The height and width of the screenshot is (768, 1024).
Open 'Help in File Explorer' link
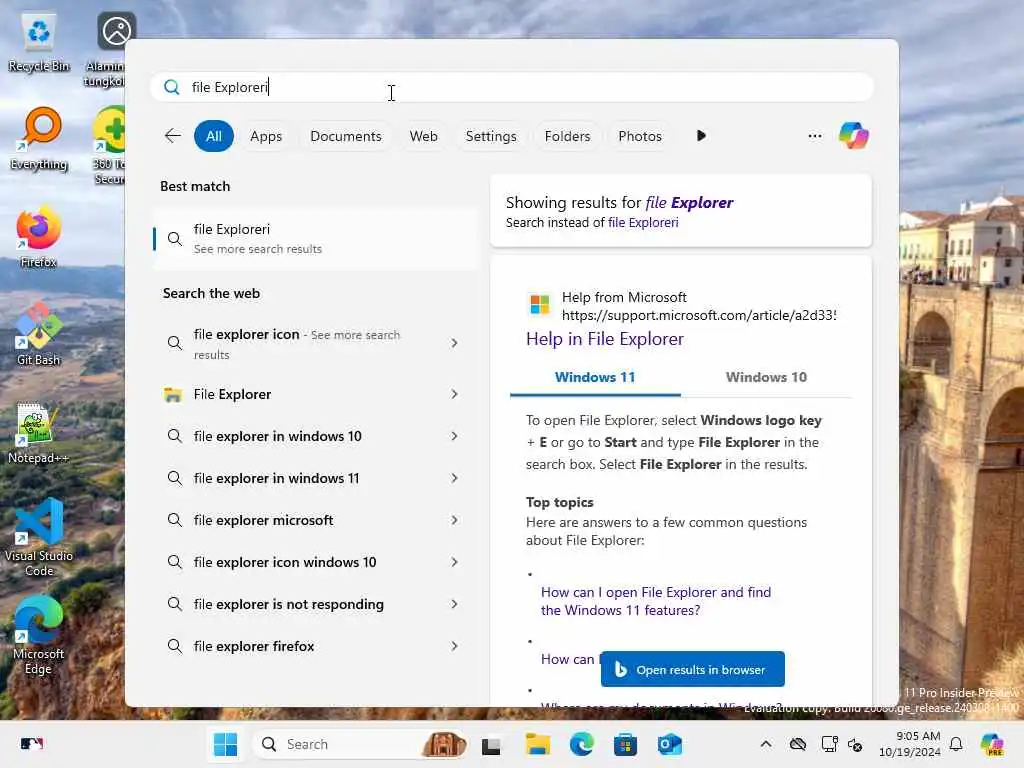click(x=605, y=339)
